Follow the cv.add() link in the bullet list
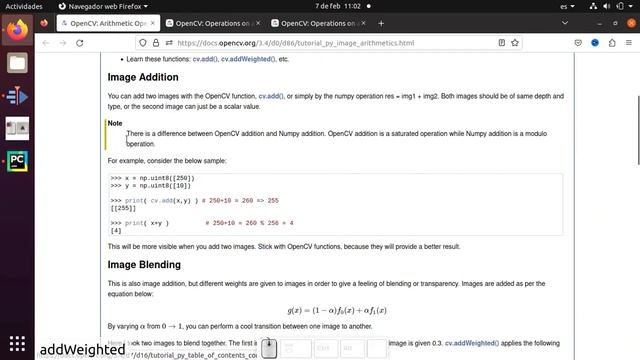Screen dimensions: 640x360 (x=205, y=59)
